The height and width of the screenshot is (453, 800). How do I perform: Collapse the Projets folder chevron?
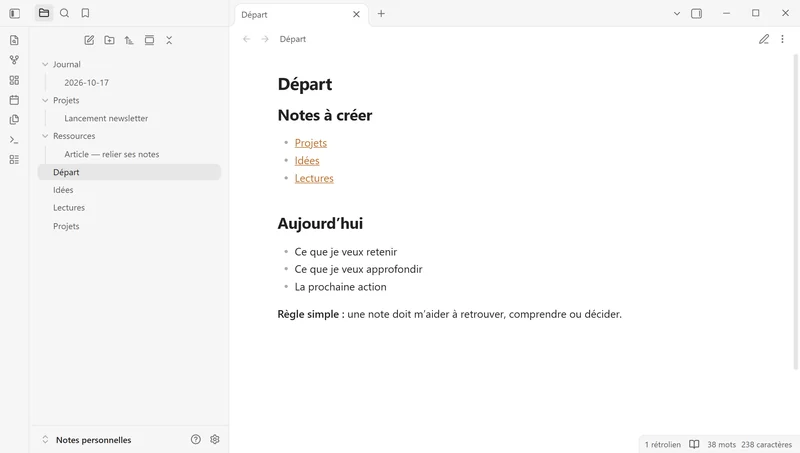pyautogui.click(x=45, y=100)
